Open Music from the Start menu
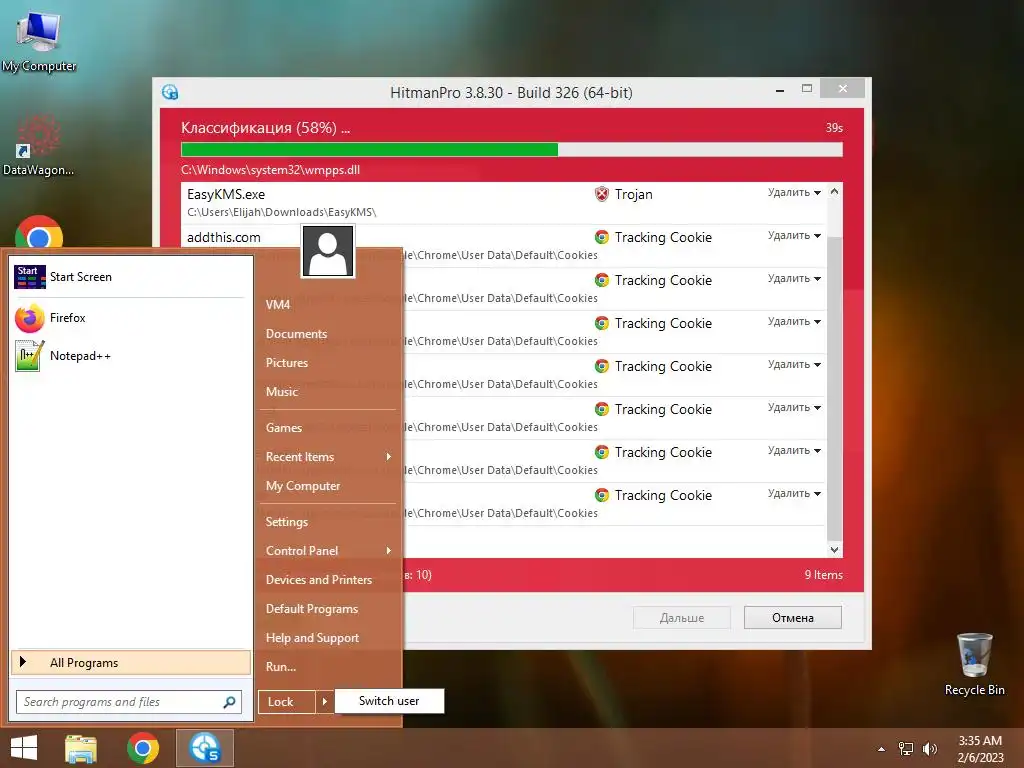This screenshot has height=768, width=1024. tap(281, 392)
